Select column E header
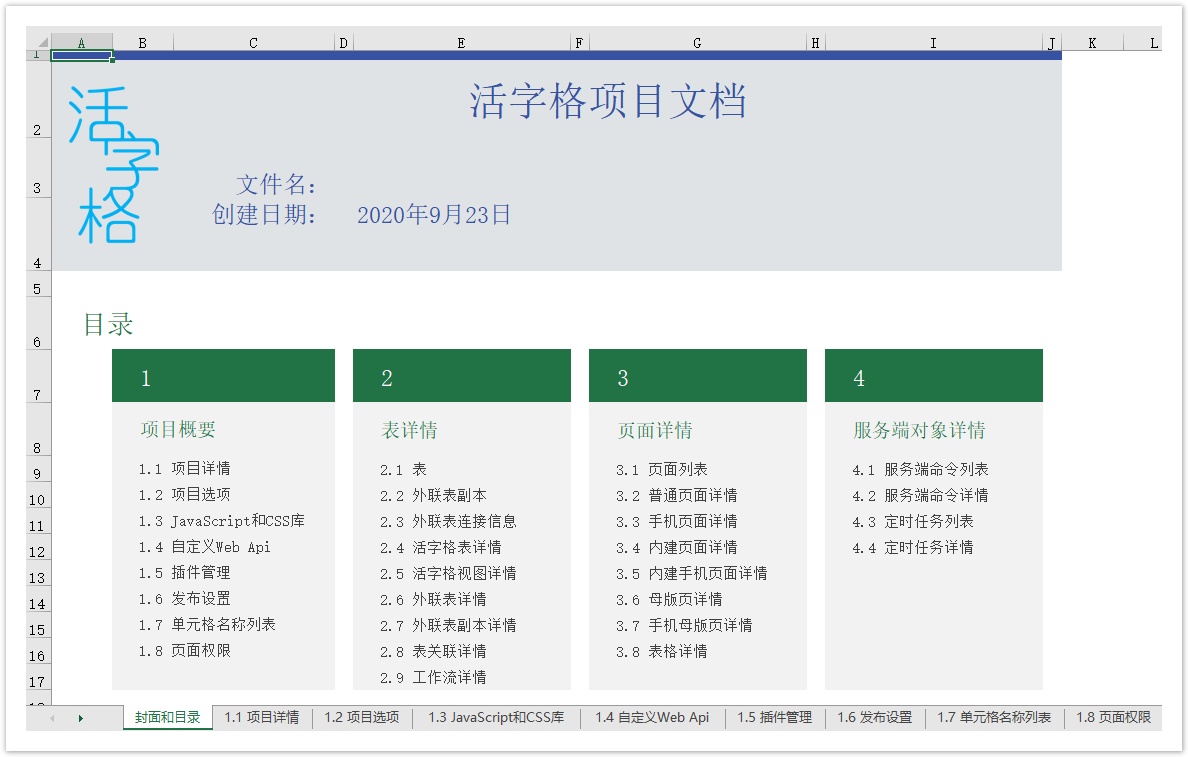The width and height of the screenshot is (1188, 757). [461, 43]
